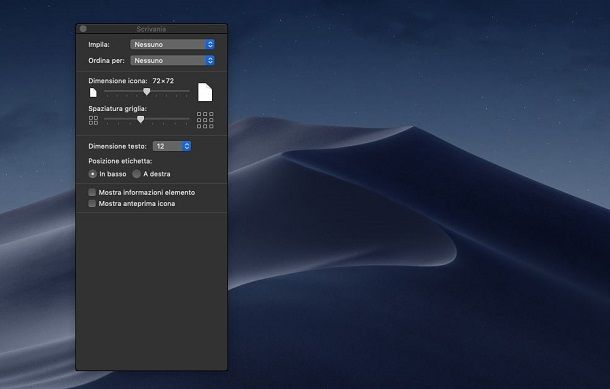
Task: Click the Impila label text
Action: click(99, 45)
